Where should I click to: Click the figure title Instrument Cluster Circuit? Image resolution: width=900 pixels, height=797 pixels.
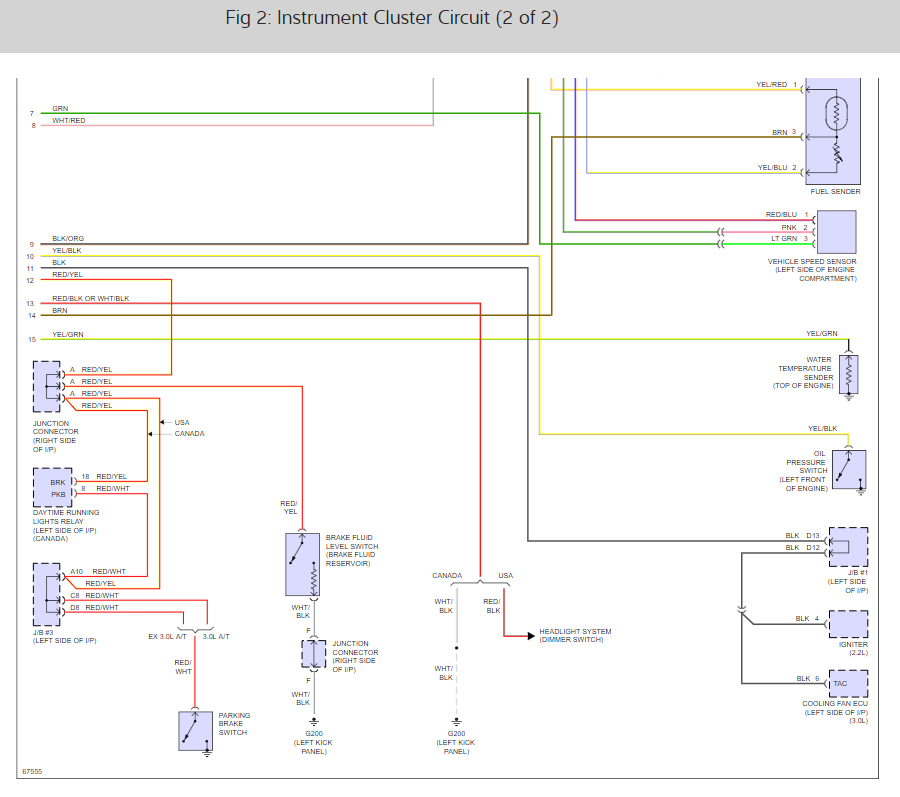point(391,18)
